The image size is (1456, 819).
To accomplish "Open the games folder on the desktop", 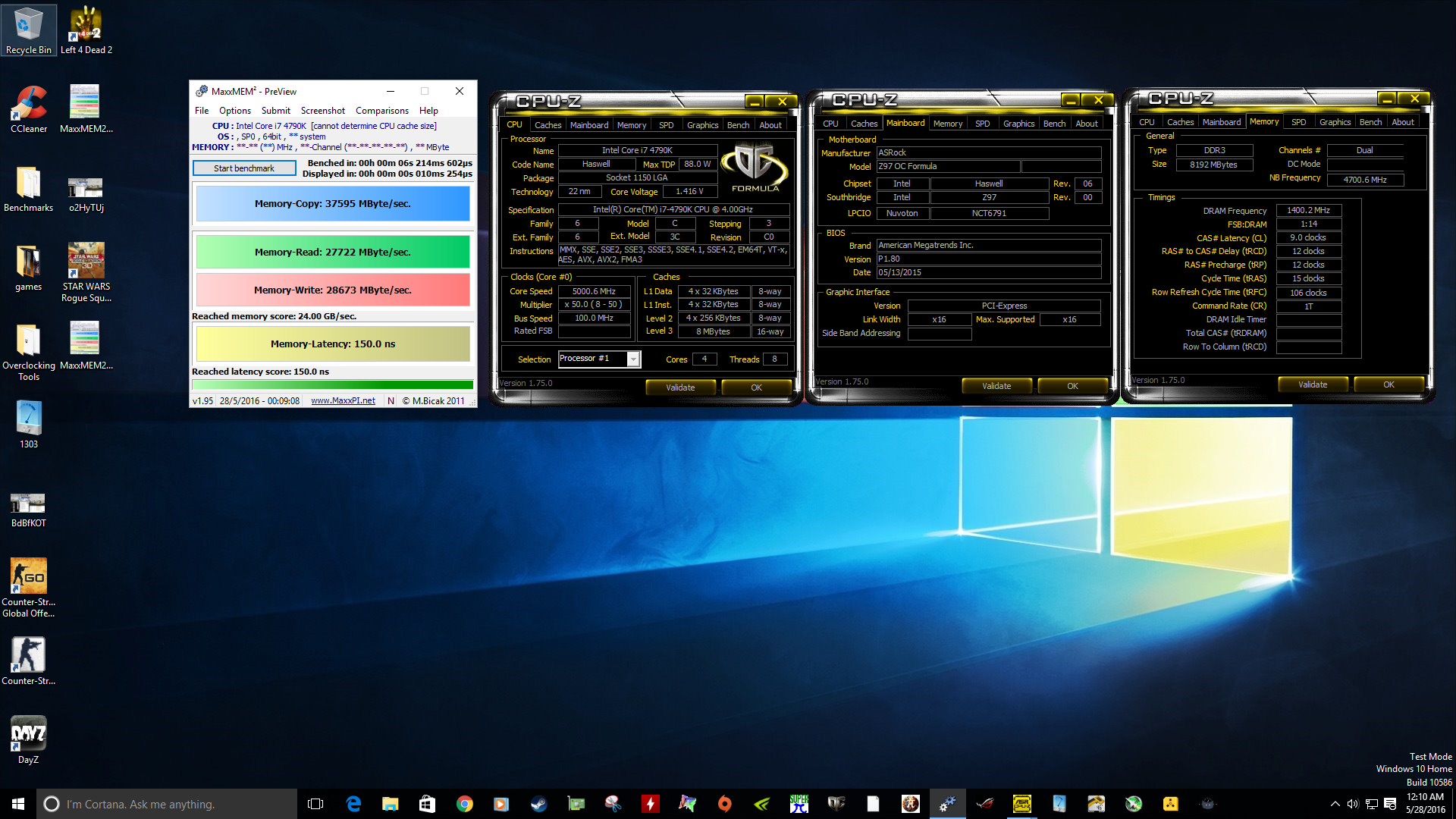I will click(29, 267).
